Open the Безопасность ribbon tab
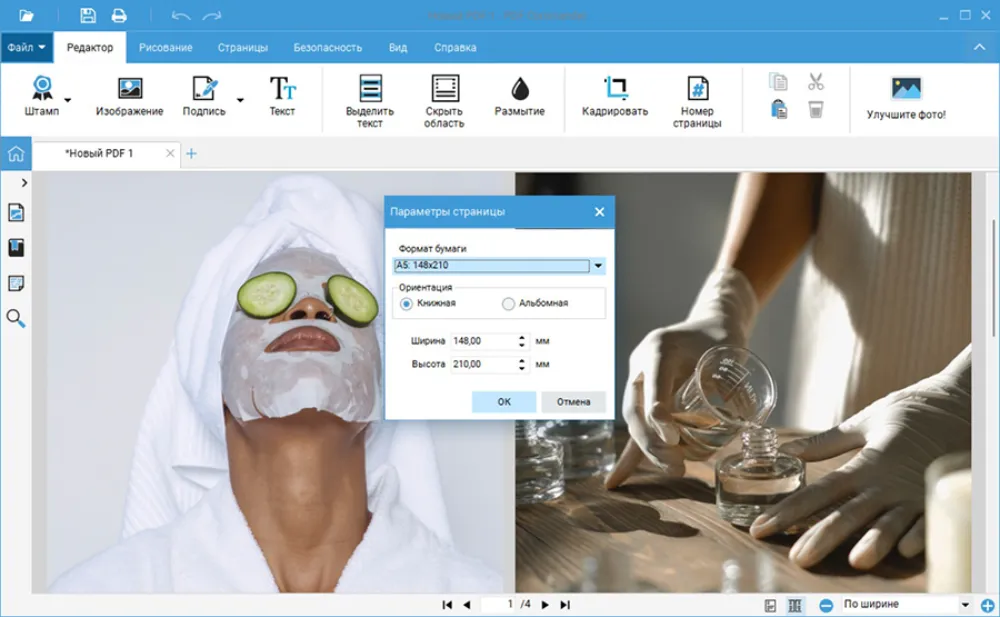 tap(328, 47)
